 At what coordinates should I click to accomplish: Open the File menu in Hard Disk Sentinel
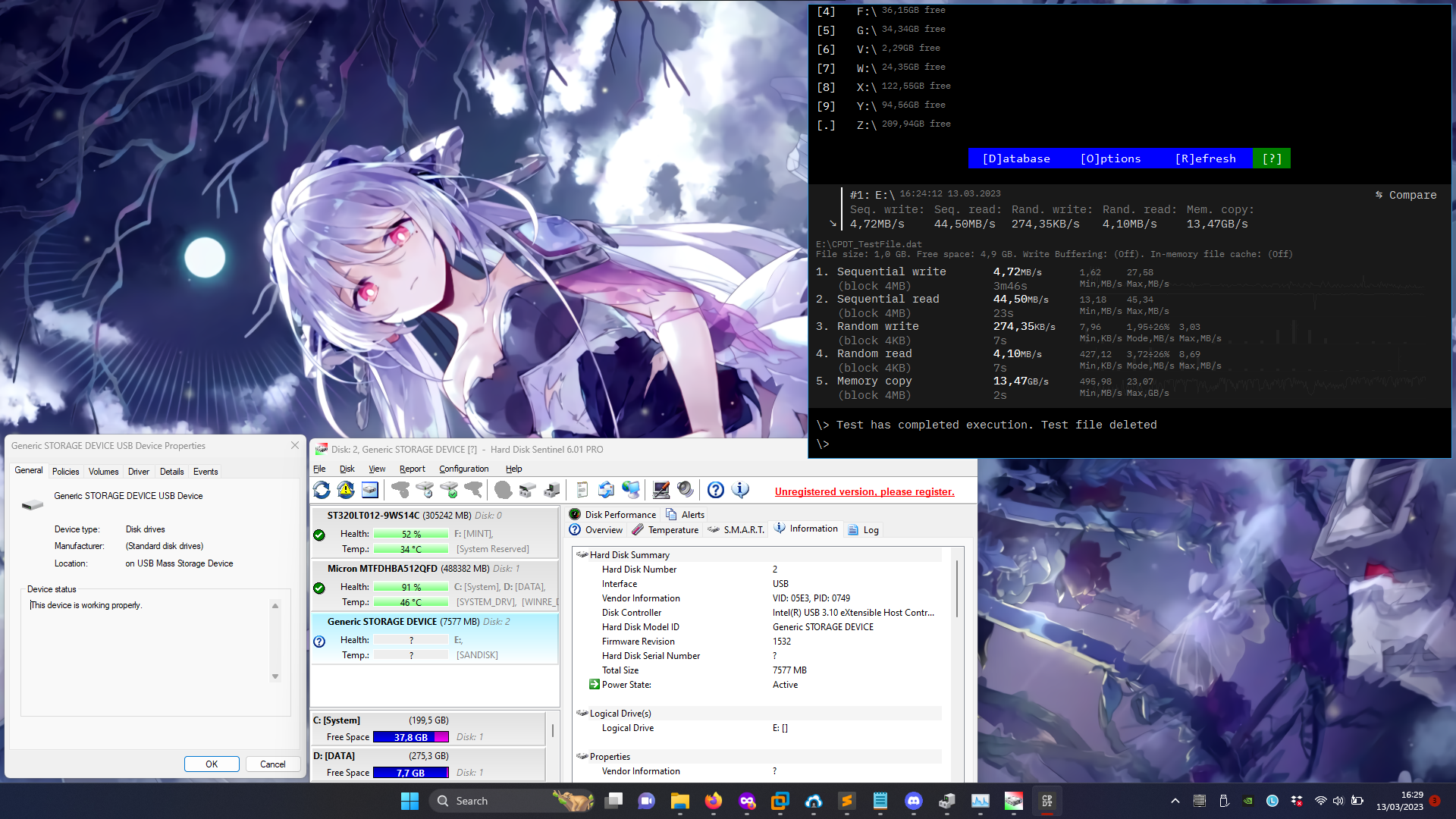coord(319,469)
